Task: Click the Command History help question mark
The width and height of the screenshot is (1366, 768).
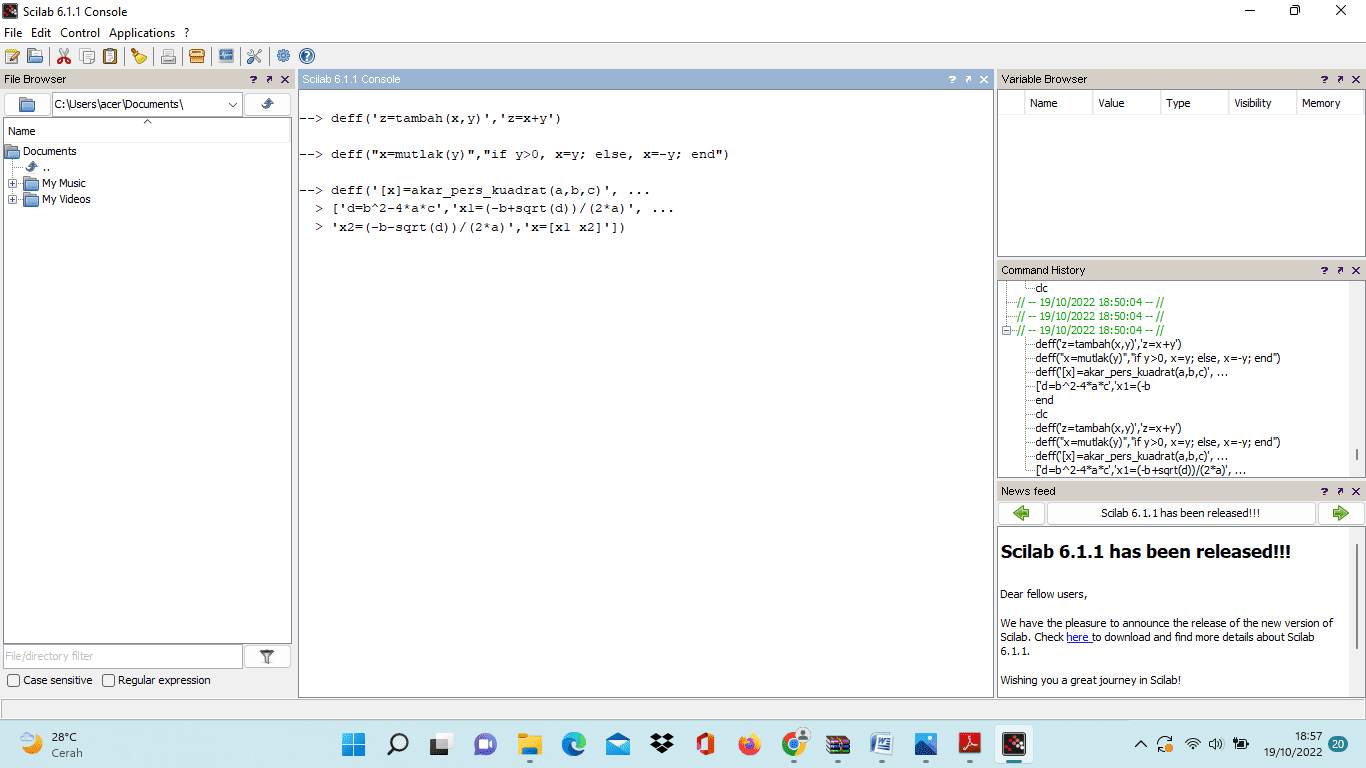Action: pyautogui.click(x=1324, y=270)
